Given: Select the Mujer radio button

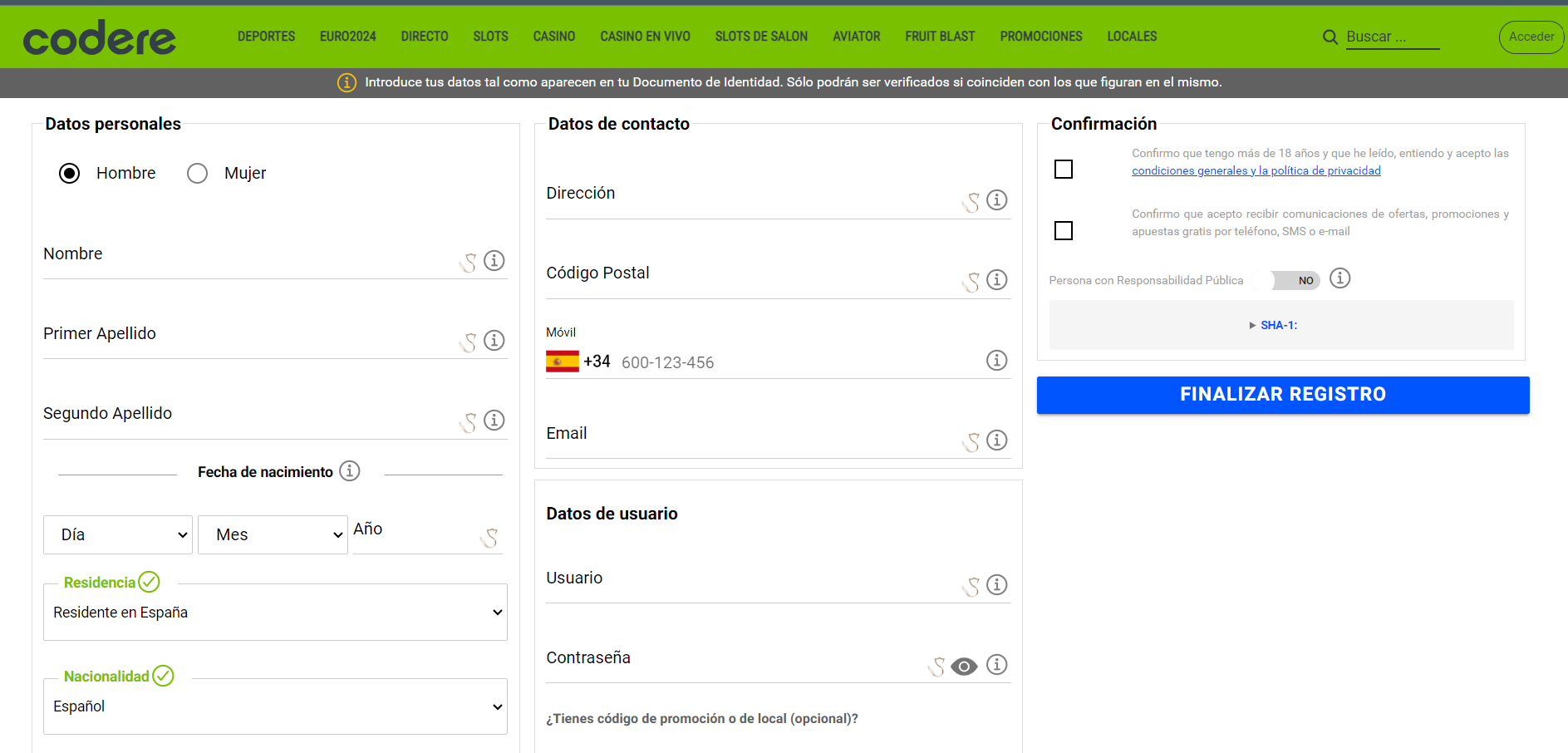Looking at the screenshot, I should (197, 173).
